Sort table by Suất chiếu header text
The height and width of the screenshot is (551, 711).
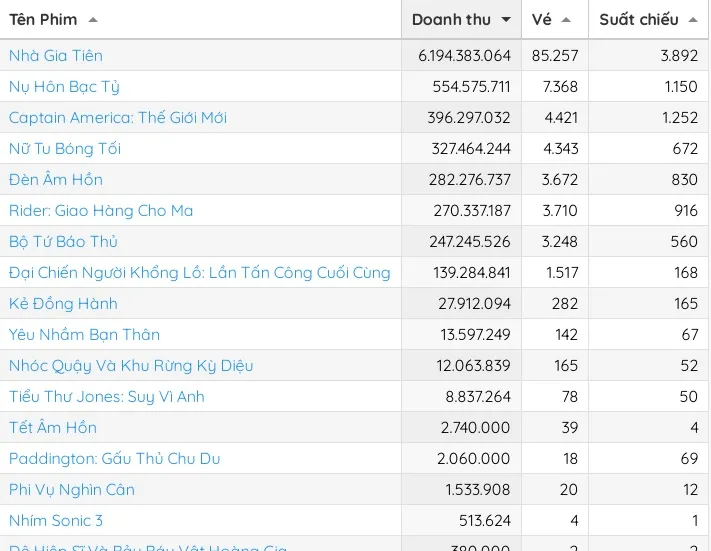(x=639, y=20)
